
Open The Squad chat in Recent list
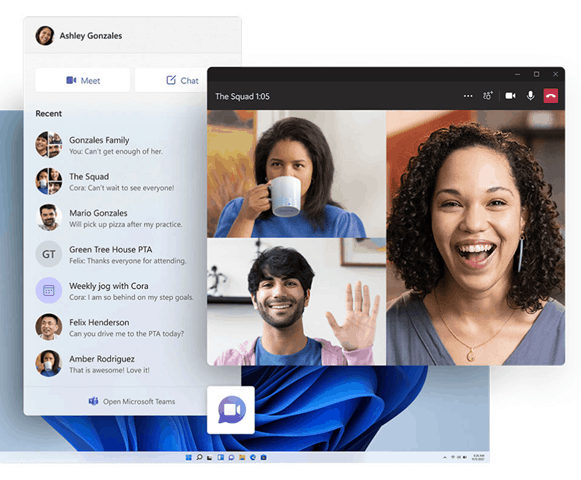(x=115, y=182)
